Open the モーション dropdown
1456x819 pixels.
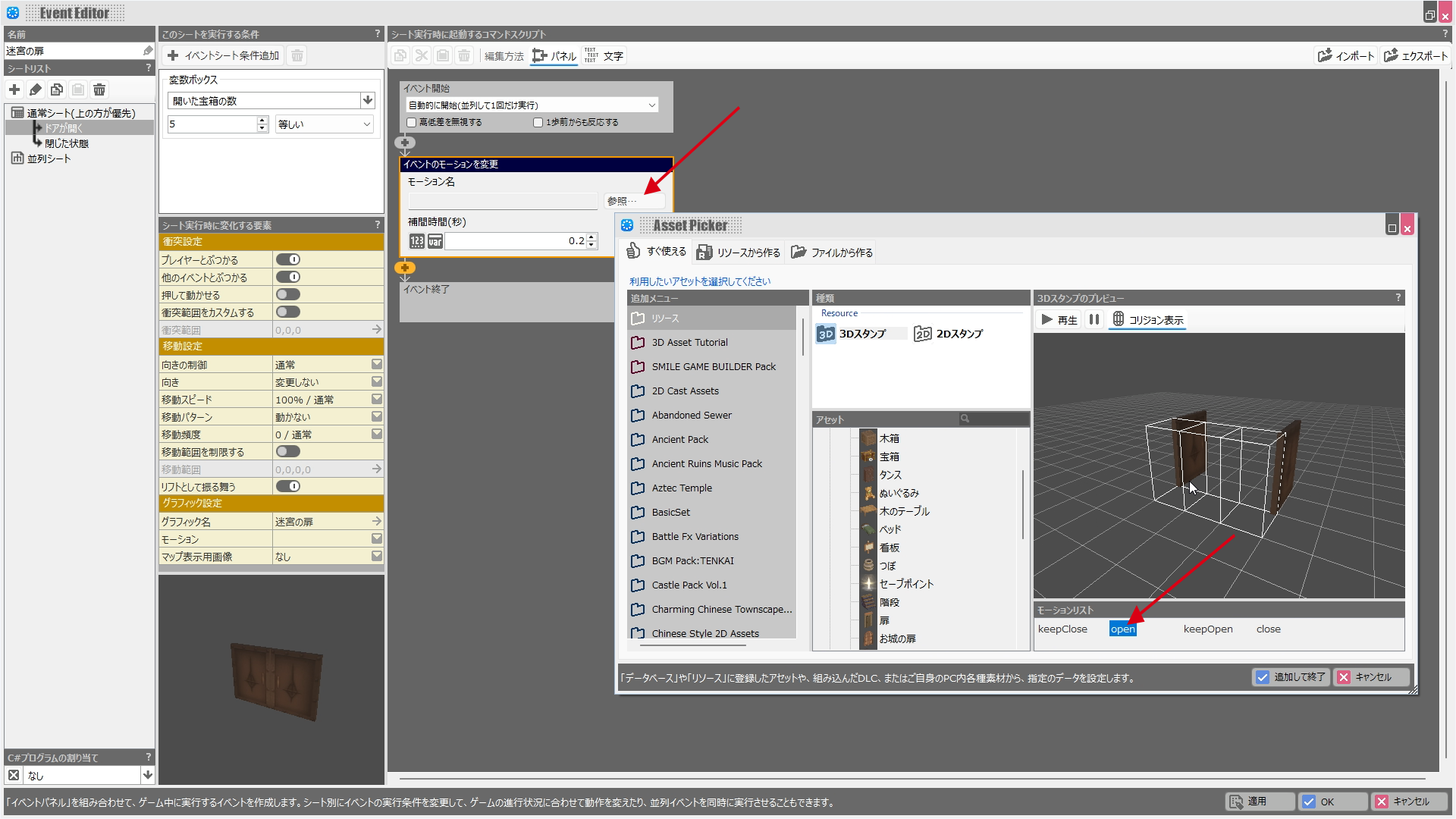[x=377, y=538]
